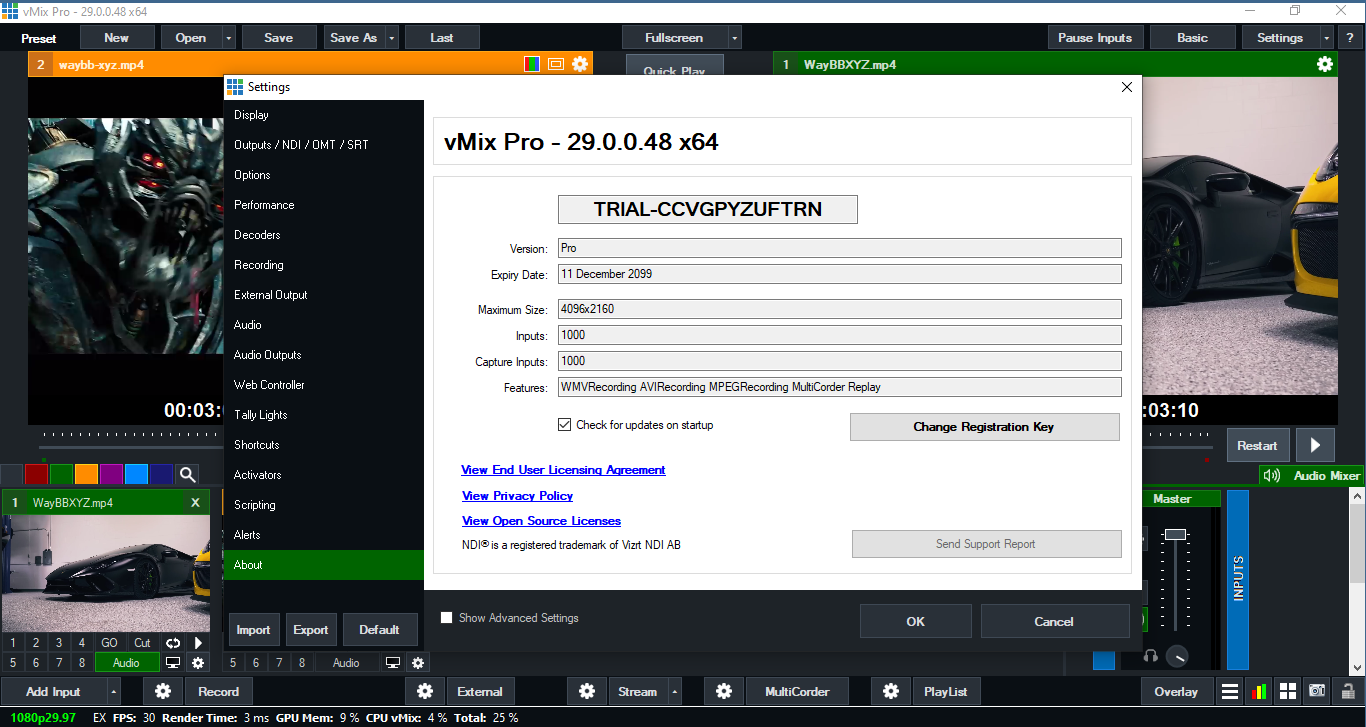Click the TRIAL-CCVGPYZUFTRN registration key box
Screen dimensions: 1366x727
(x=707, y=209)
